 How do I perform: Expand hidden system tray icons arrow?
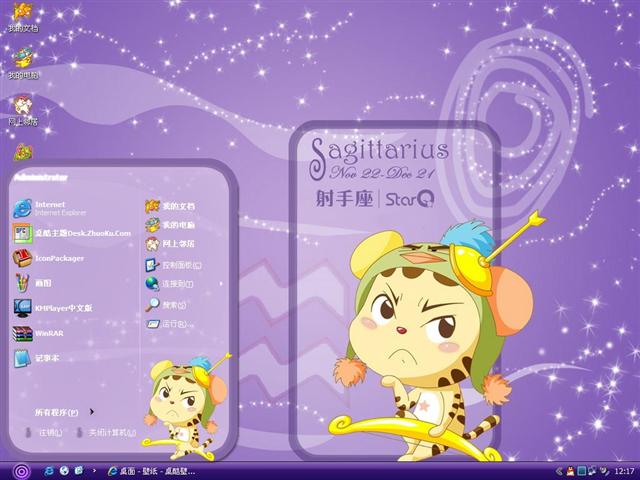pos(559,471)
